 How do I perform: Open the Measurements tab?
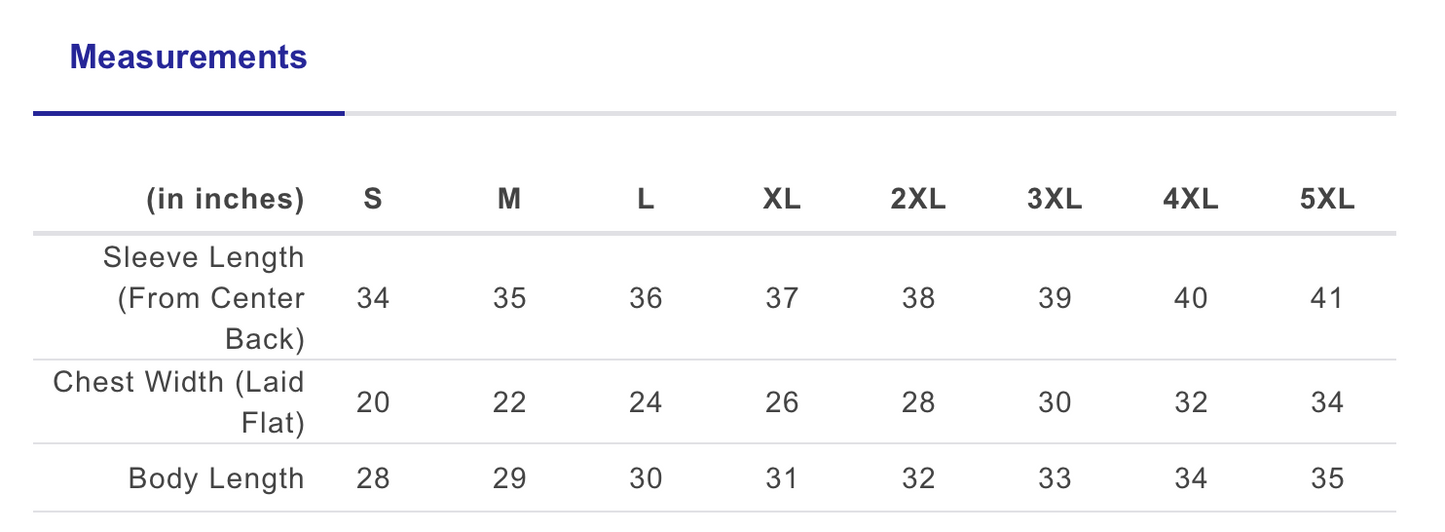[x=188, y=57]
